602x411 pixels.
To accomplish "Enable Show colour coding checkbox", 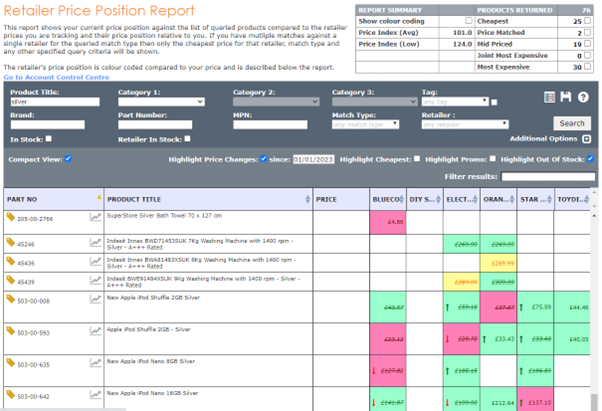I will click(x=469, y=21).
